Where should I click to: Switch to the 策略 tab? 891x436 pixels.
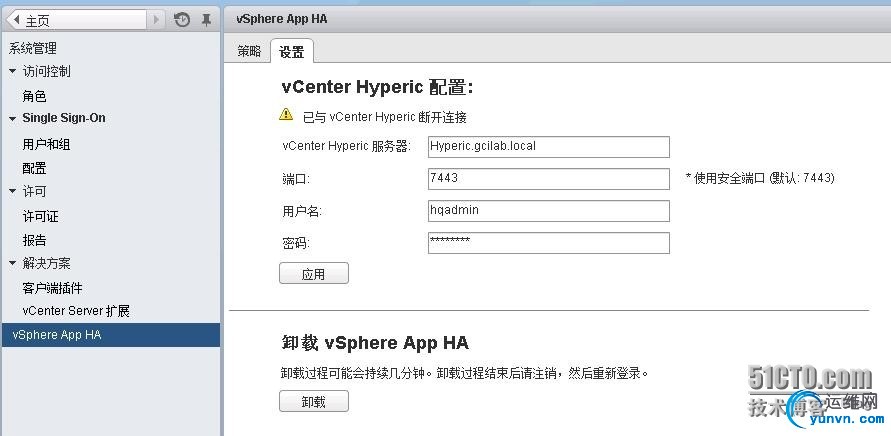tap(249, 51)
